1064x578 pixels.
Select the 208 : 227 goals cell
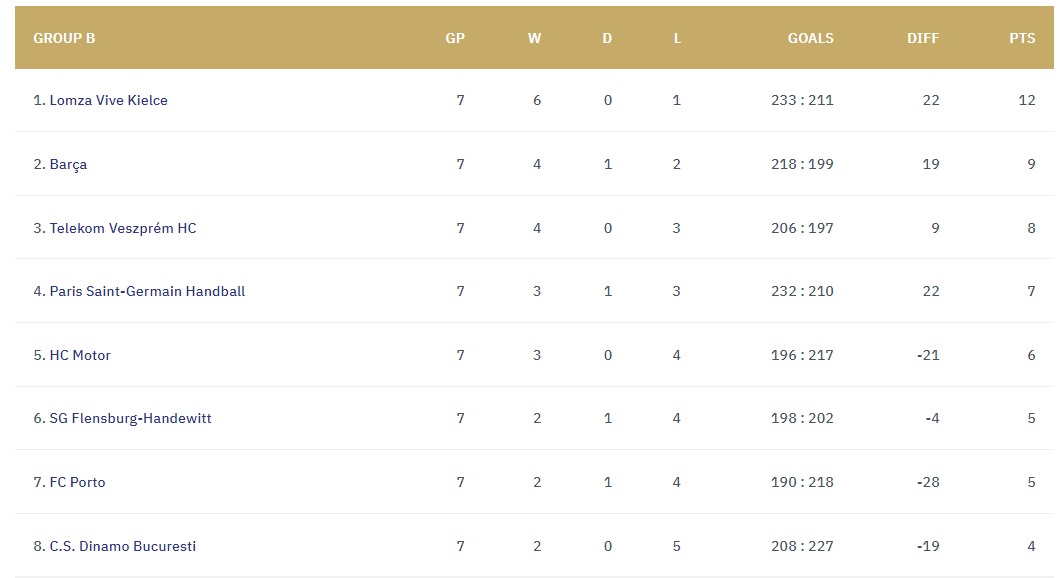click(802, 546)
